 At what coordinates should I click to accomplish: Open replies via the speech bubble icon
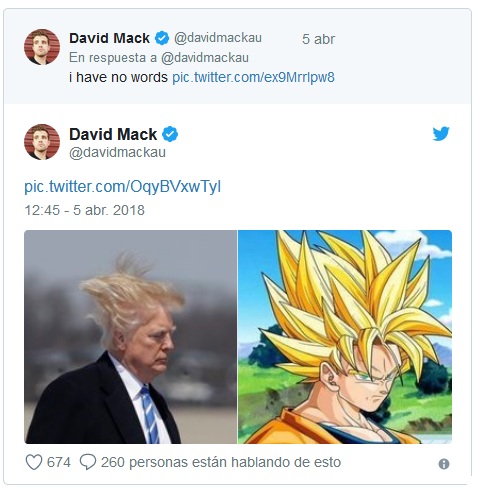pos(88,462)
